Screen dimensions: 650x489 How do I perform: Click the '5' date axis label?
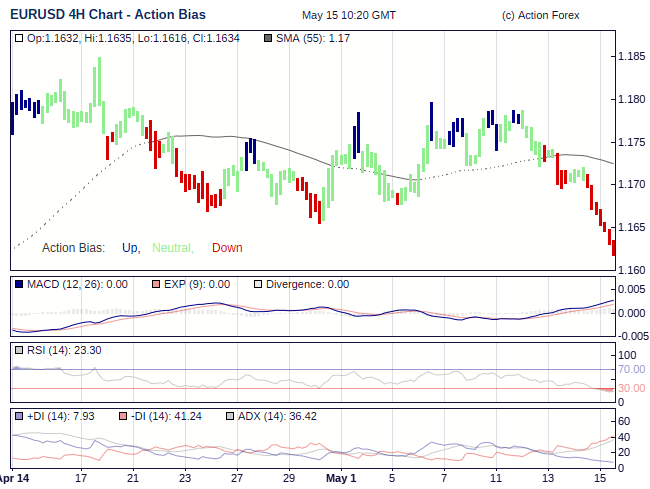[x=392, y=478]
